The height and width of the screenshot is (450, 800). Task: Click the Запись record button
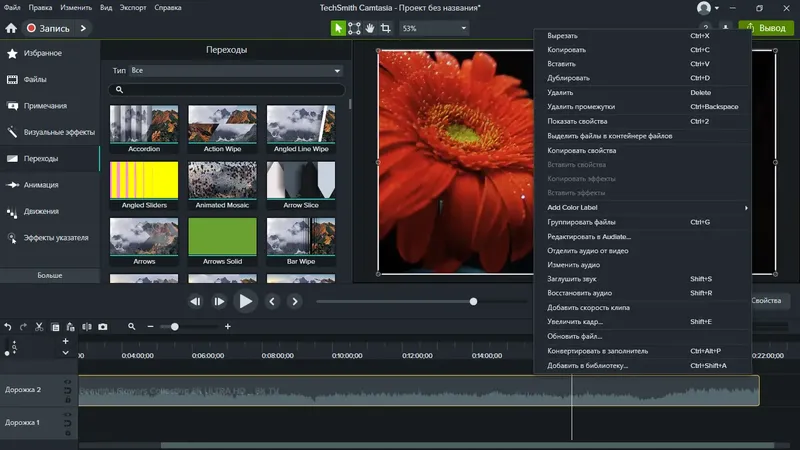point(50,28)
